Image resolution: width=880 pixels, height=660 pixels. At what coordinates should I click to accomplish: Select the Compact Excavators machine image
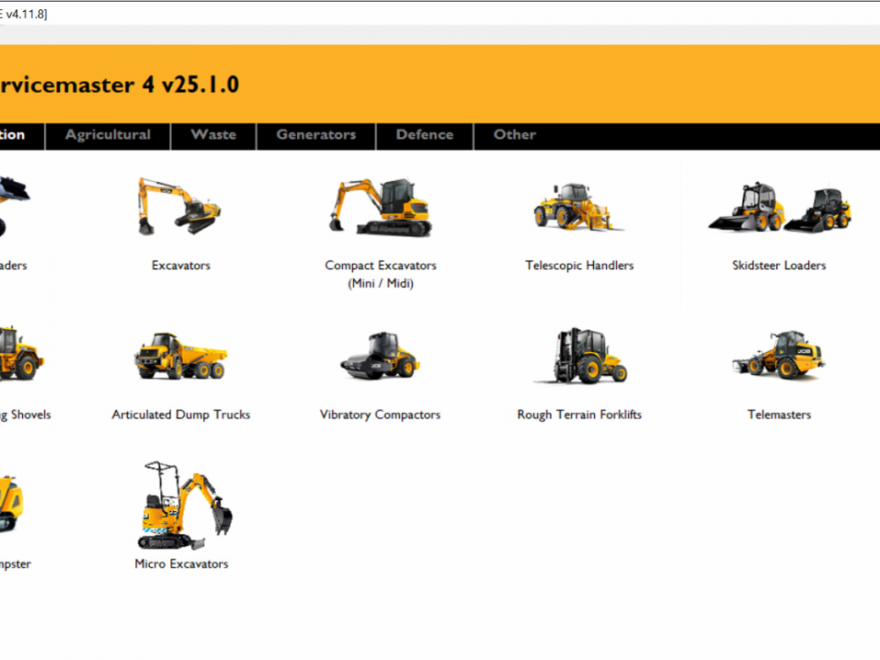click(x=381, y=206)
